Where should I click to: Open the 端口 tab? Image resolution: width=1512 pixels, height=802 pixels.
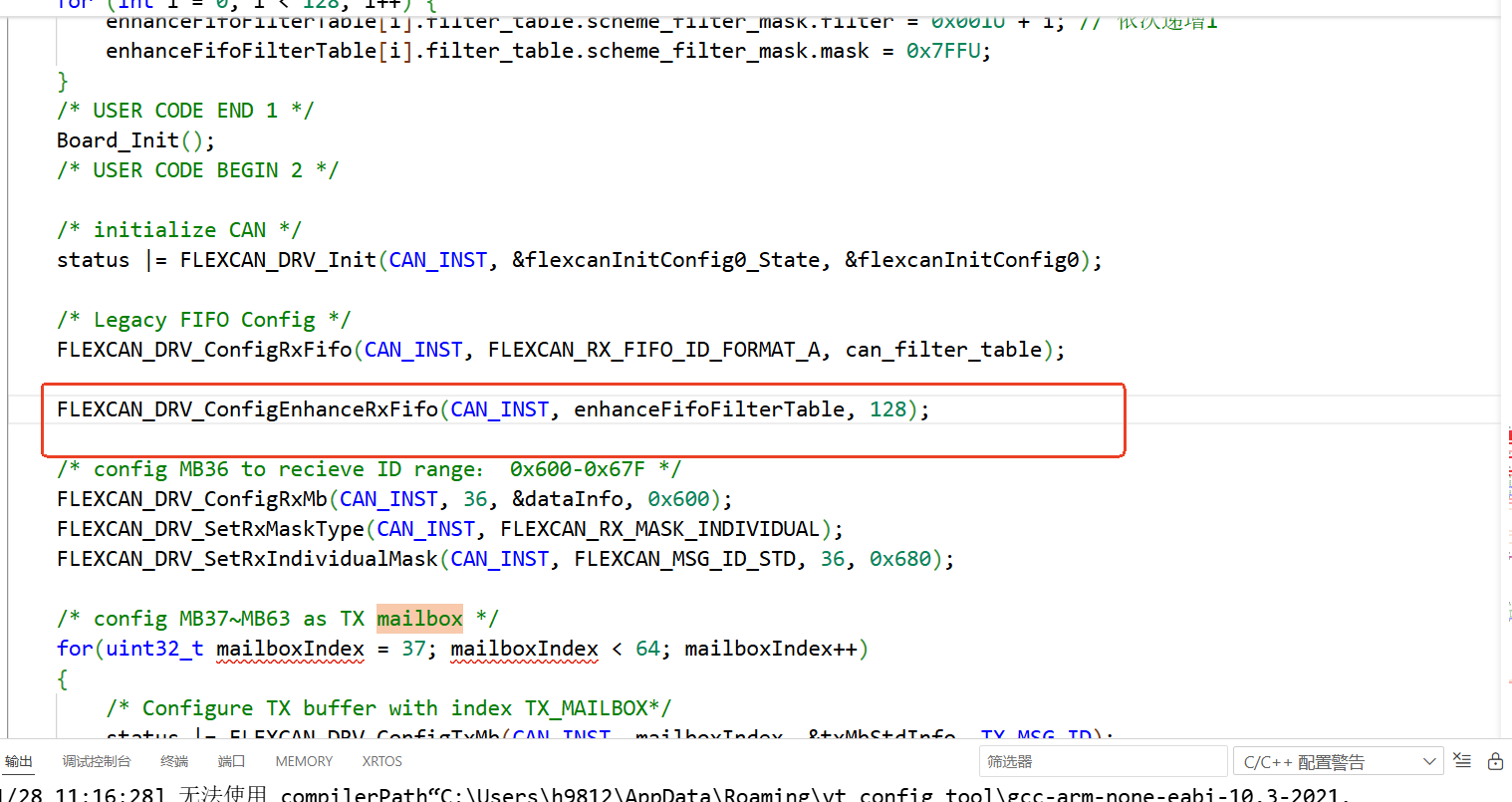coord(231,761)
